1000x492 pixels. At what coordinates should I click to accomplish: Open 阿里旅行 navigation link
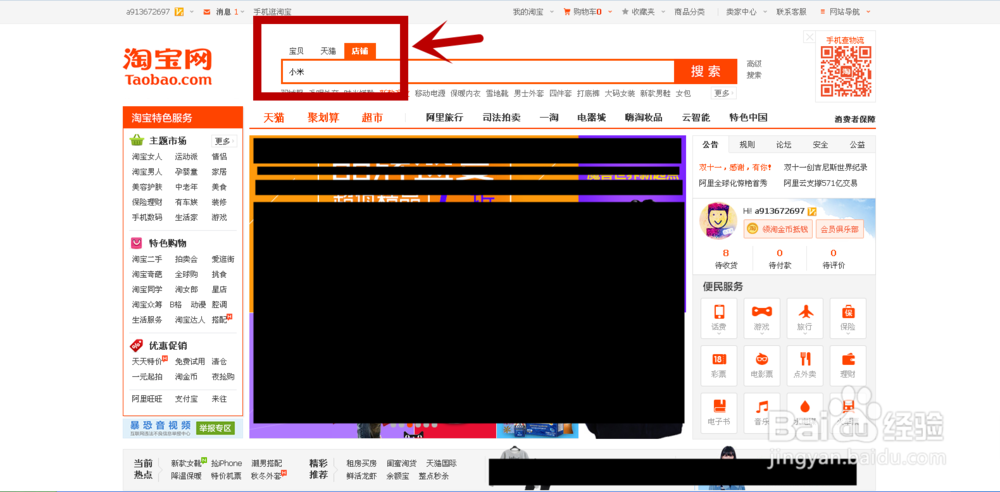445,118
